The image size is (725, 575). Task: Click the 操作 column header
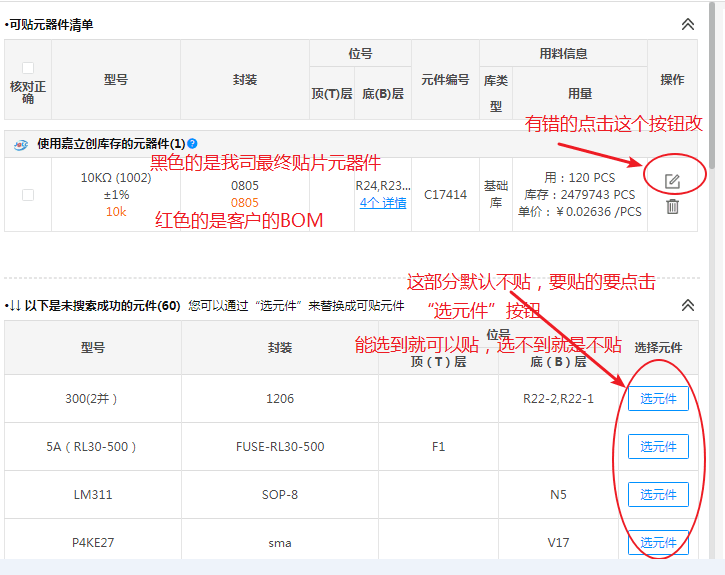[x=672, y=80]
